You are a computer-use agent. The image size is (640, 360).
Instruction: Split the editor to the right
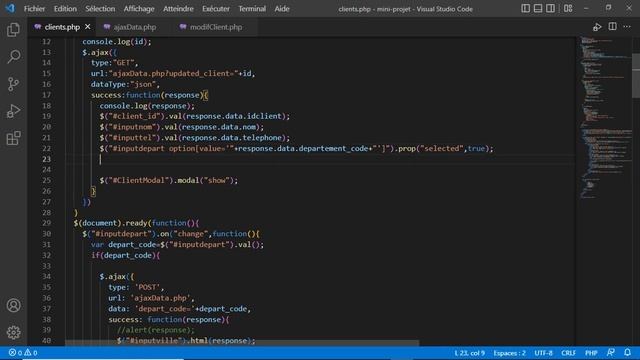613,27
